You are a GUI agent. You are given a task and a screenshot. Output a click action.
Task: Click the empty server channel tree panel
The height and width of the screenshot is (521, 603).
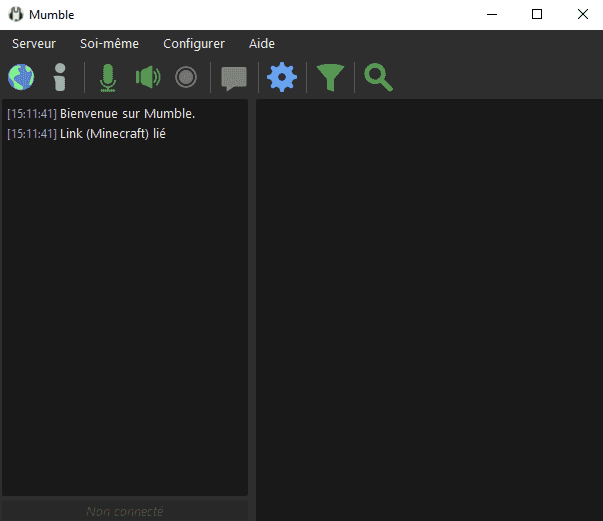point(429,300)
